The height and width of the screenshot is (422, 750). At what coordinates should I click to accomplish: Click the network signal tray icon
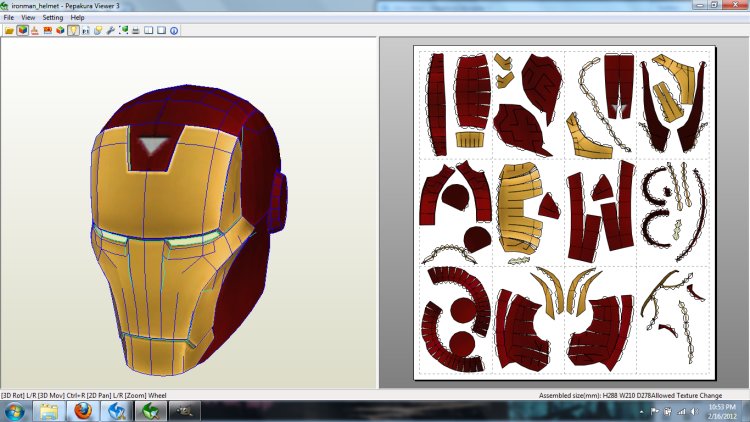click(x=682, y=411)
